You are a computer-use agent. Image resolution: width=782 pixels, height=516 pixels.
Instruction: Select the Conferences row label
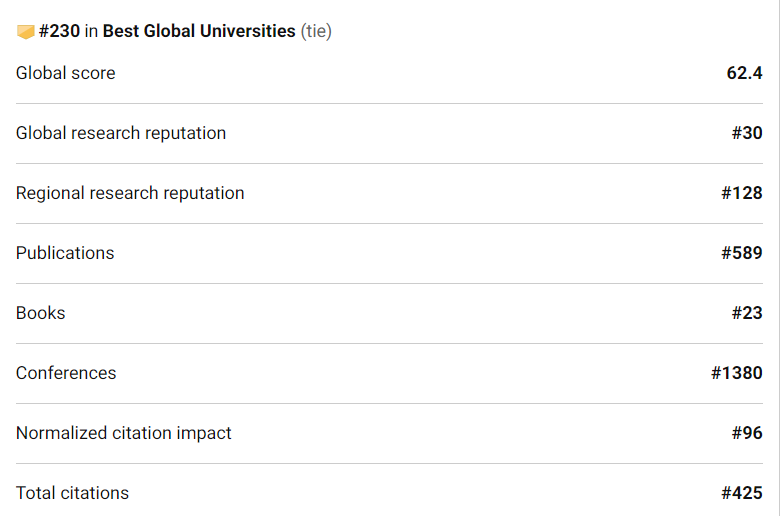(66, 373)
